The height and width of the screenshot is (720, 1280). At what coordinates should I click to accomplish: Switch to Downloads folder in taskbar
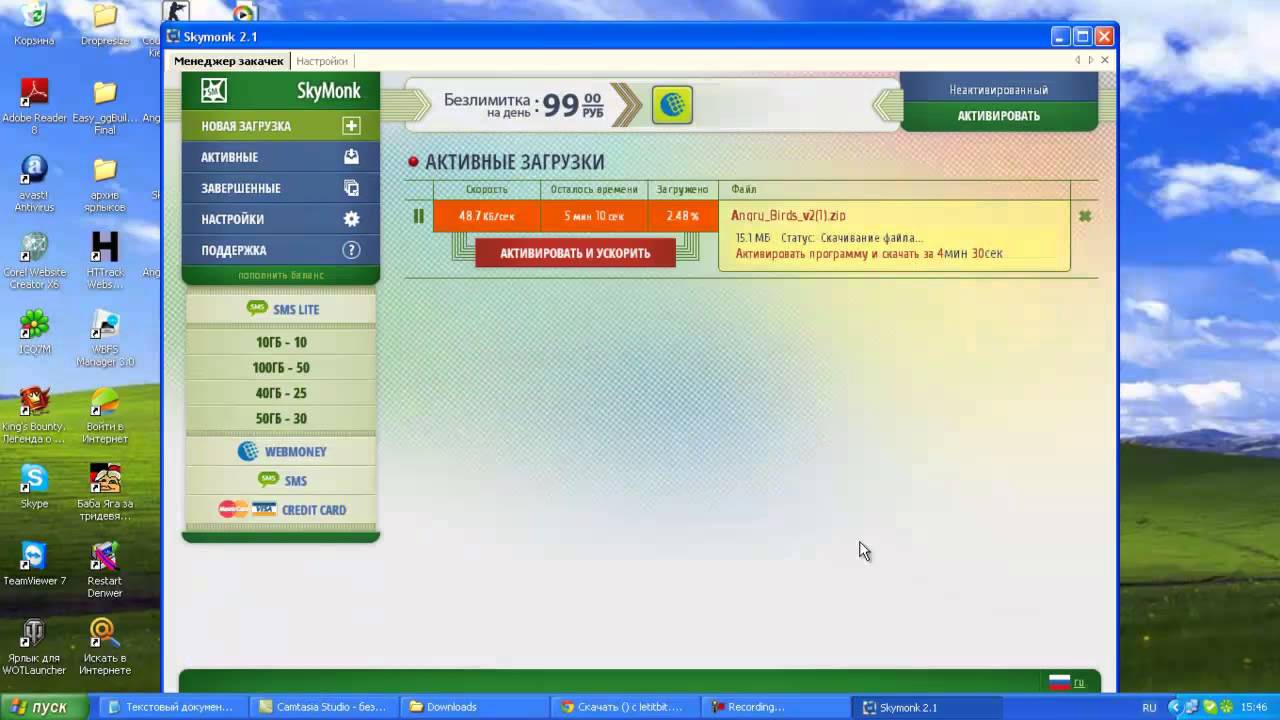coord(474,707)
